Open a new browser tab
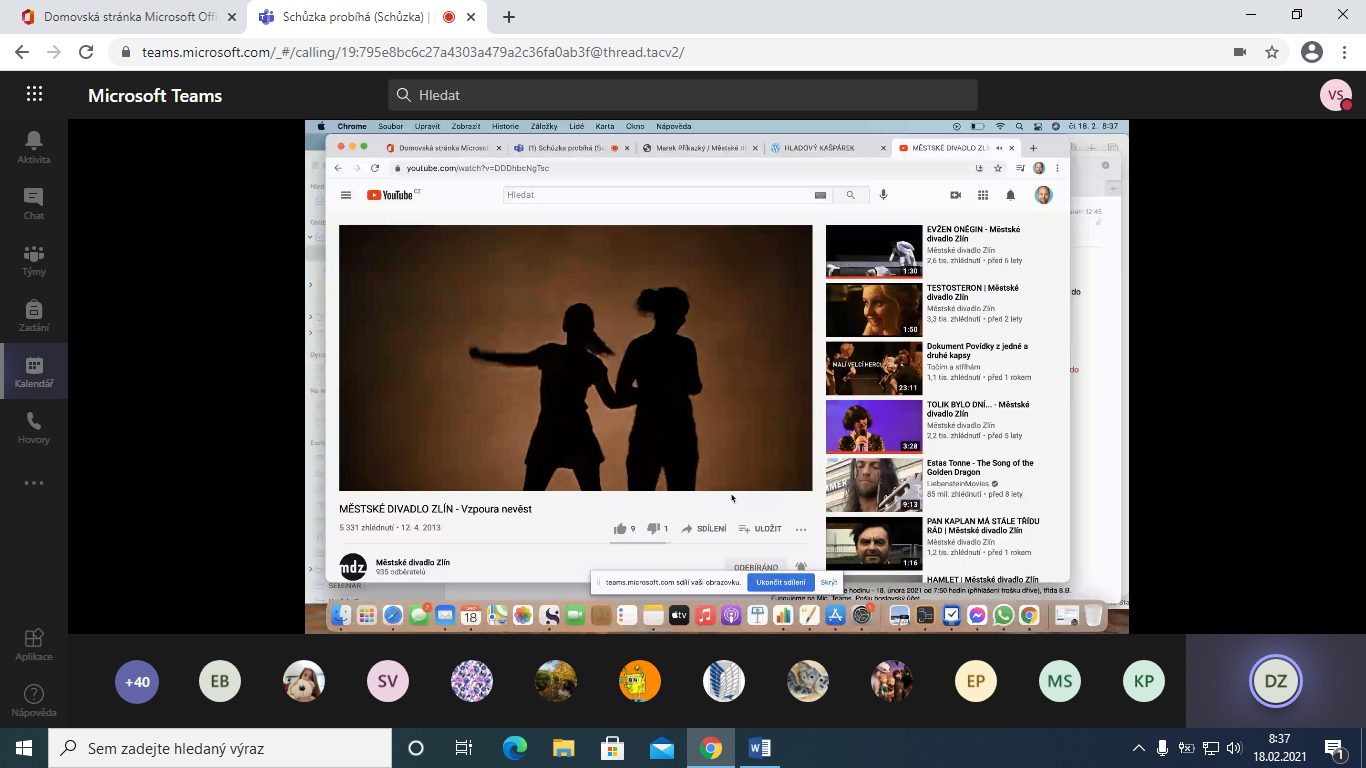The width and height of the screenshot is (1366, 768). point(509,17)
